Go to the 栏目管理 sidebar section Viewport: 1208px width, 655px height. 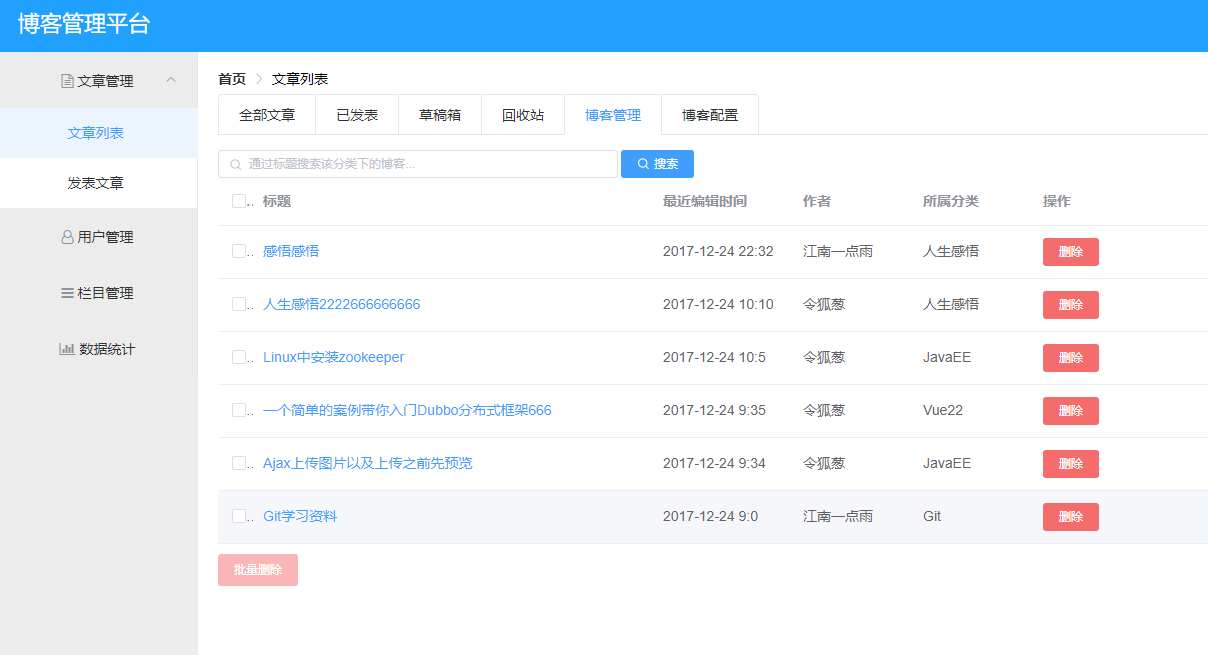coord(98,293)
